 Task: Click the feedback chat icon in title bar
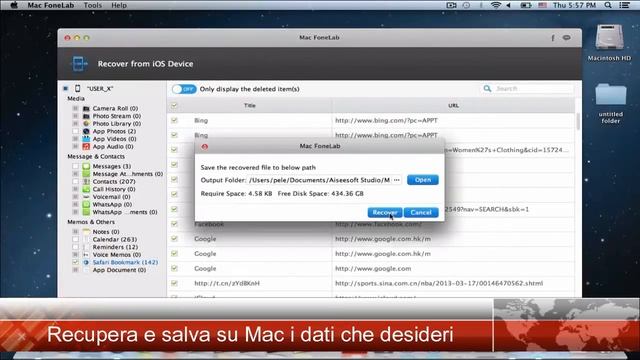[567, 38]
